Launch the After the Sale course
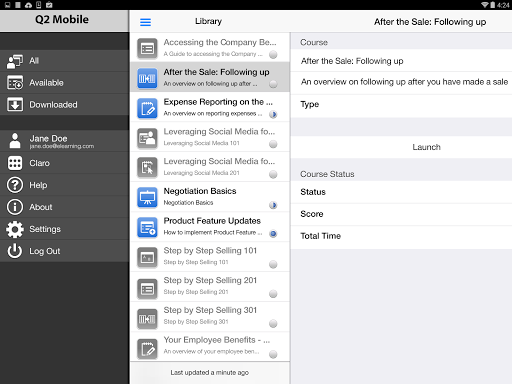Image resolution: width=512 pixels, height=384 pixels. coord(426,147)
